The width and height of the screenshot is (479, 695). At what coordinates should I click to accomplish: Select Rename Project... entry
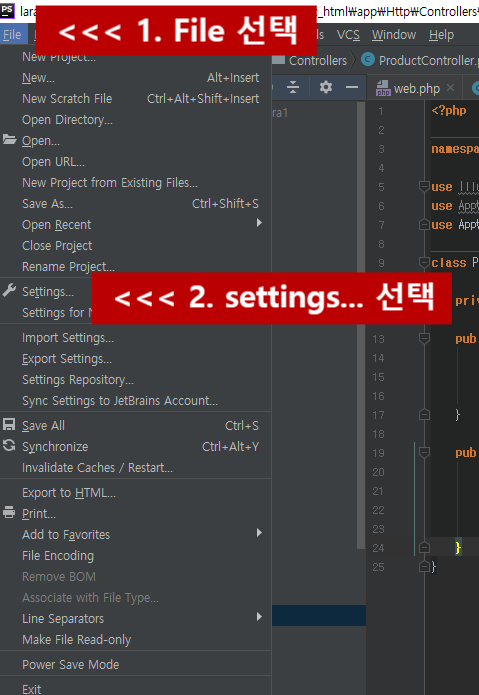[136, 267]
